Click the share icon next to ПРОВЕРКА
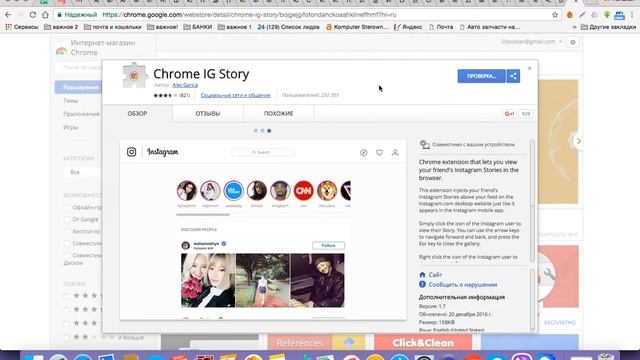 coord(513,76)
